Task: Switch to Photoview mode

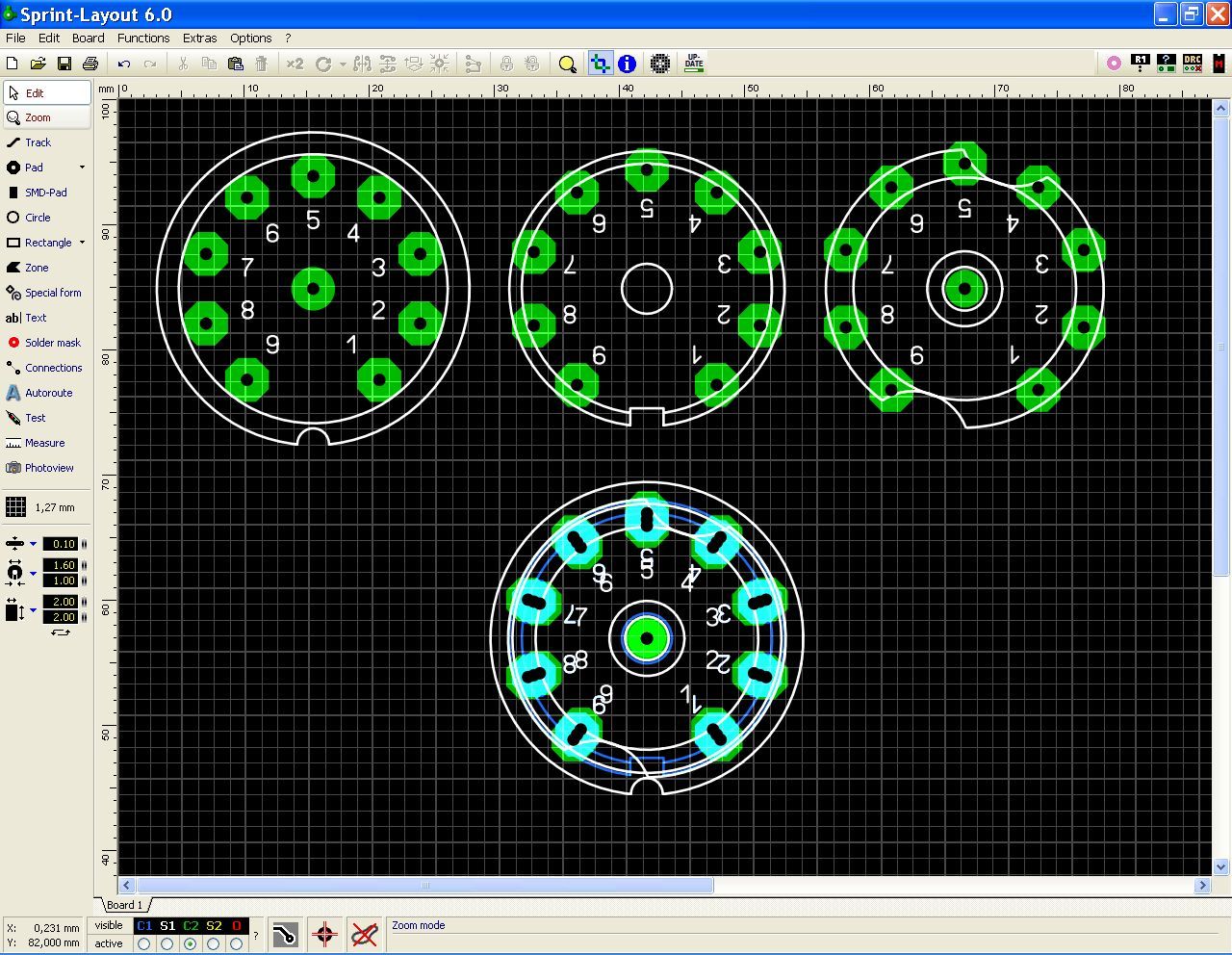Action: [46, 468]
